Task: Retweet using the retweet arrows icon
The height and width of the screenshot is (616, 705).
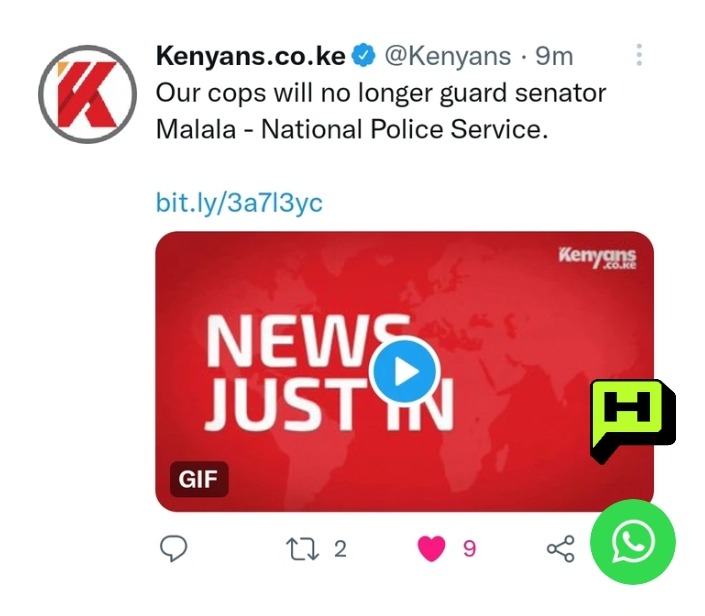Action: tap(302, 549)
